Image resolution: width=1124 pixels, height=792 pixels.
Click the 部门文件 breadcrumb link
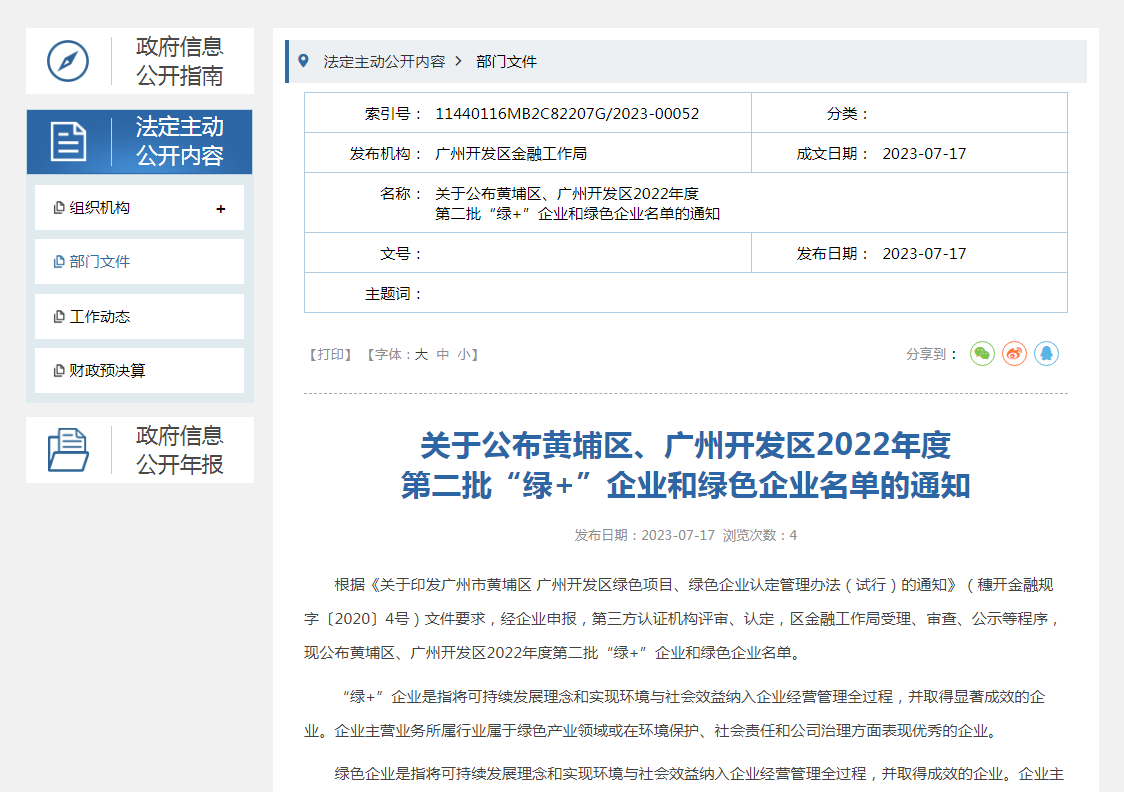(x=506, y=61)
